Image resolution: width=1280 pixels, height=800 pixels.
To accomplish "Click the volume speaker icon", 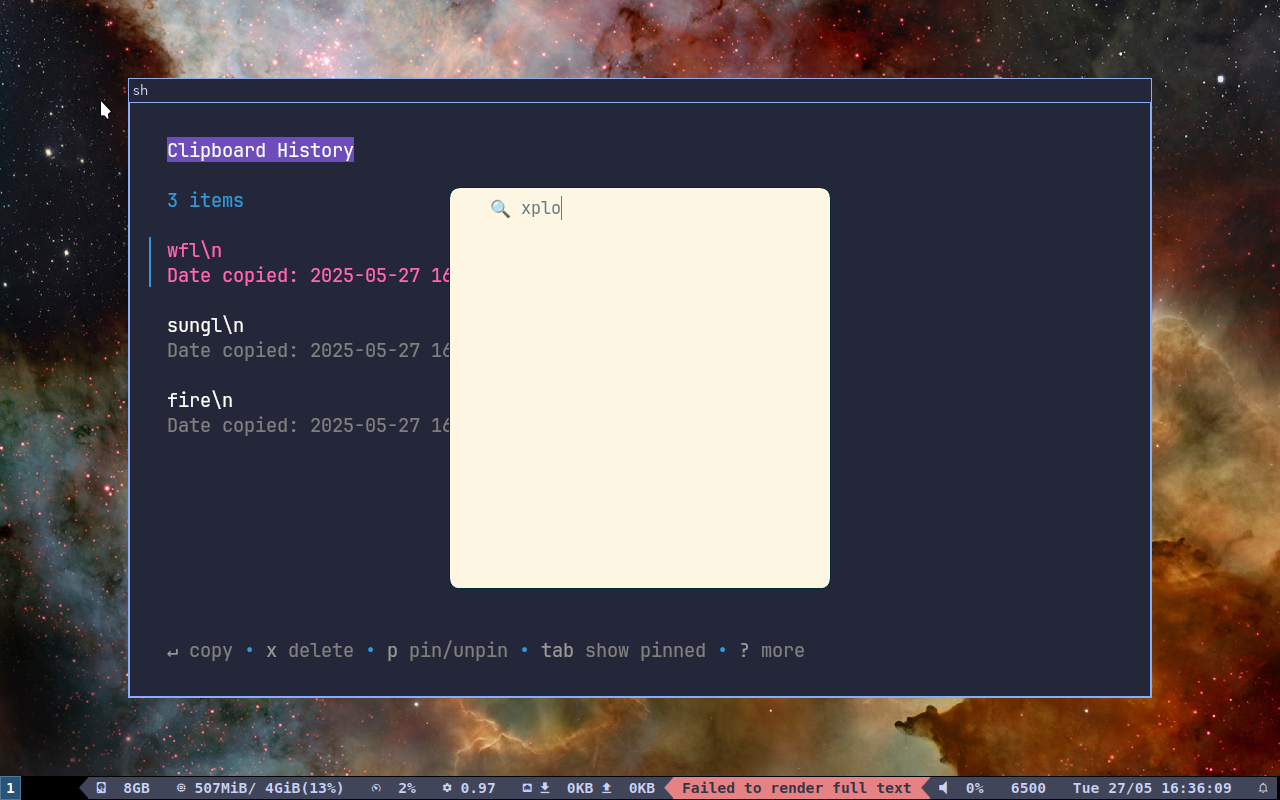I will (x=943, y=788).
